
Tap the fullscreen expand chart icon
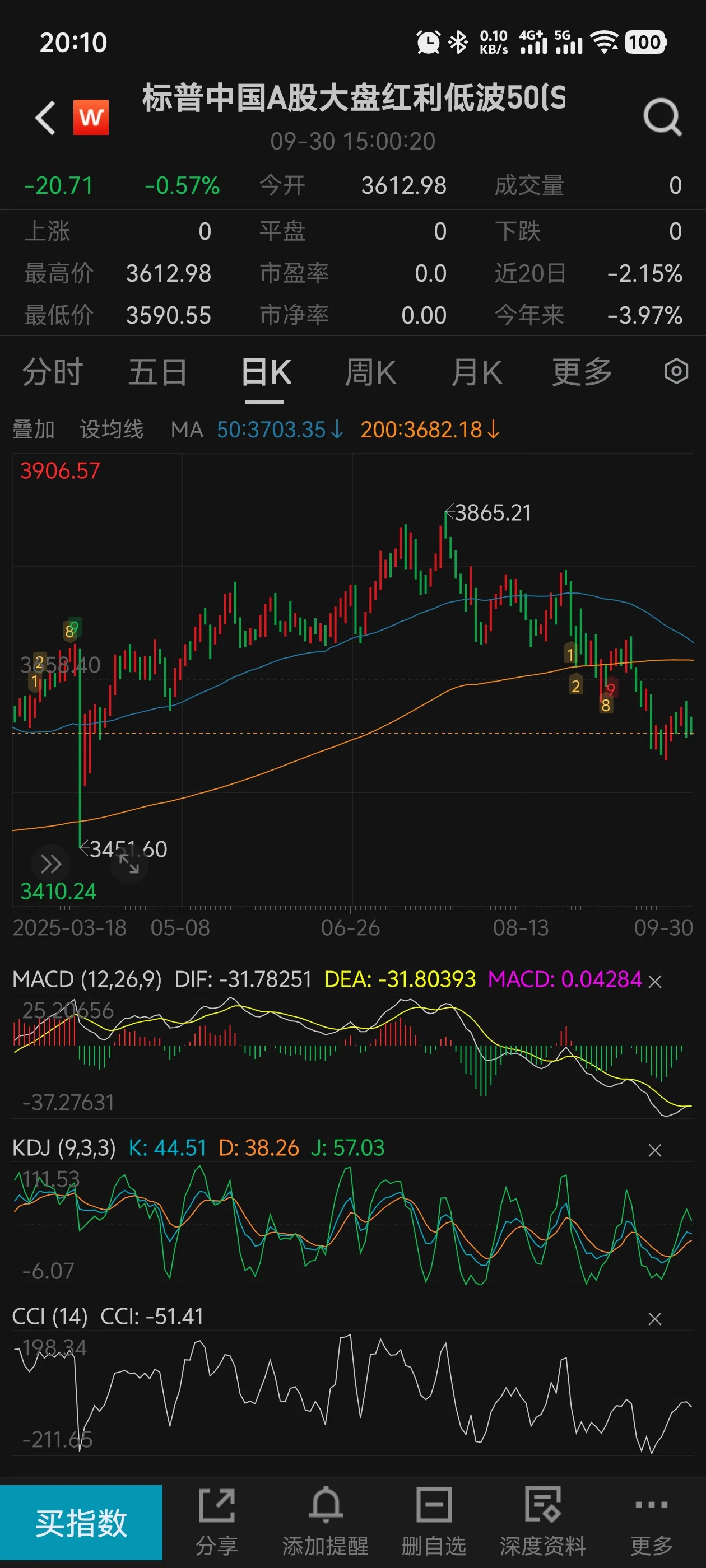129,863
